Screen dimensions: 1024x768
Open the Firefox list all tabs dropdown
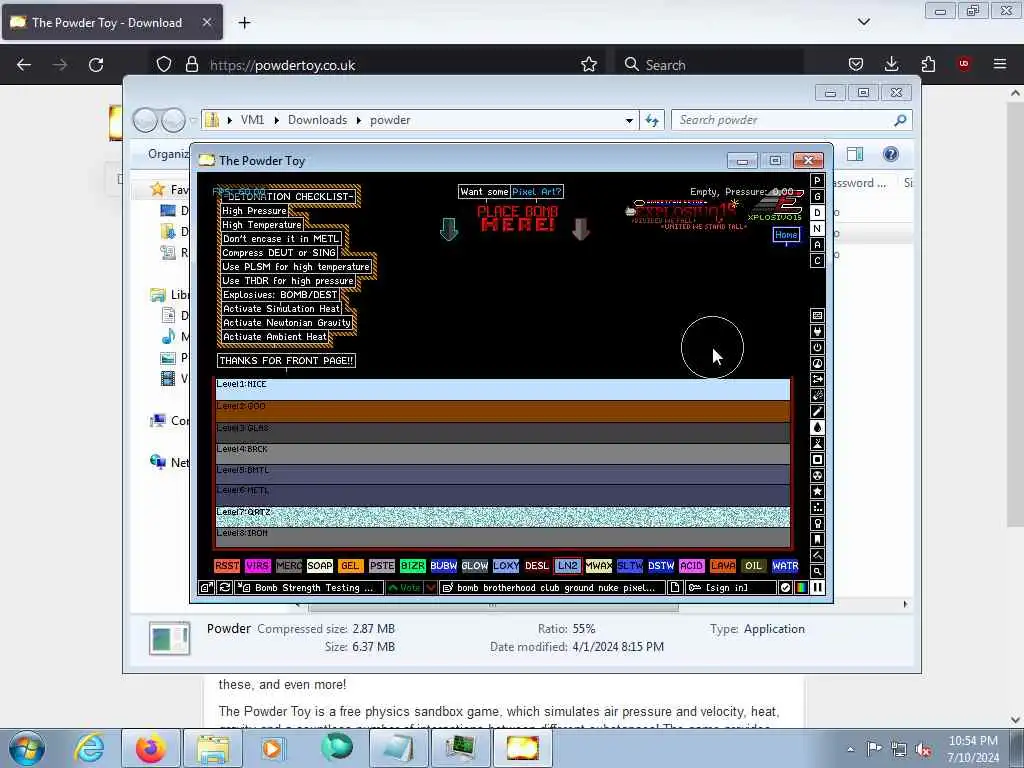pos(863,22)
